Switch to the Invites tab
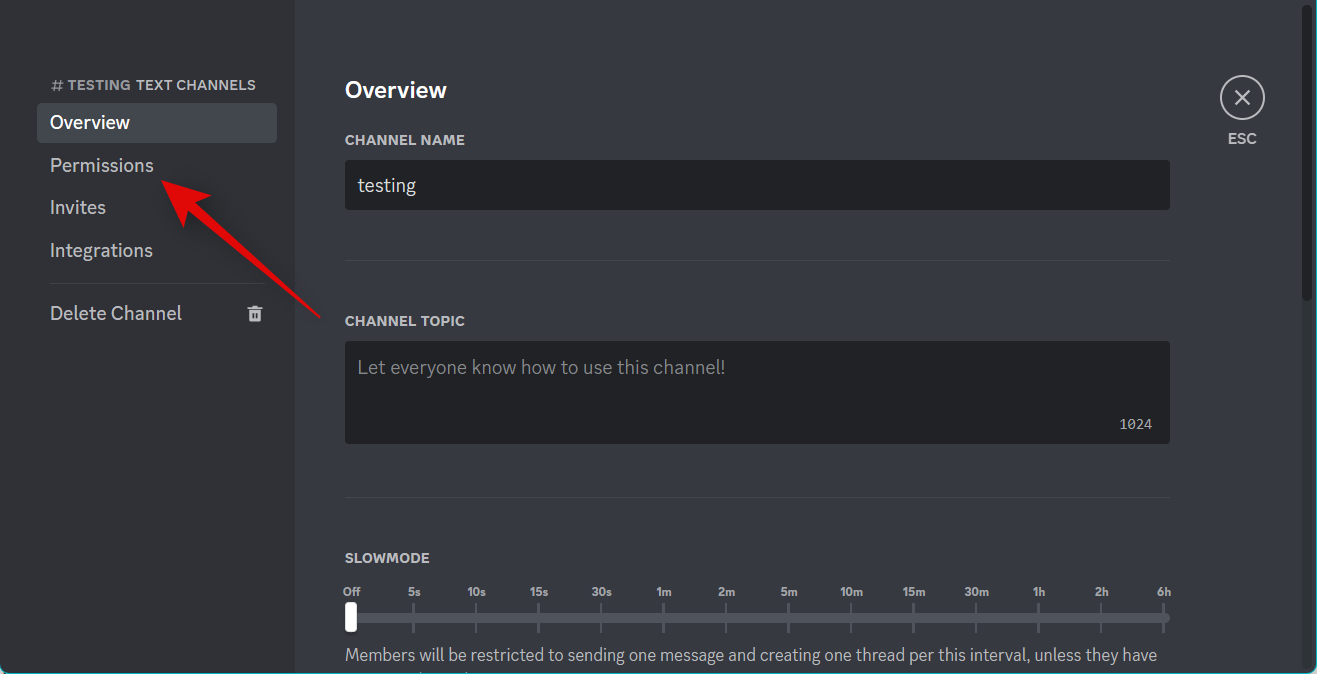This screenshot has height=674, width=1317. tap(78, 207)
